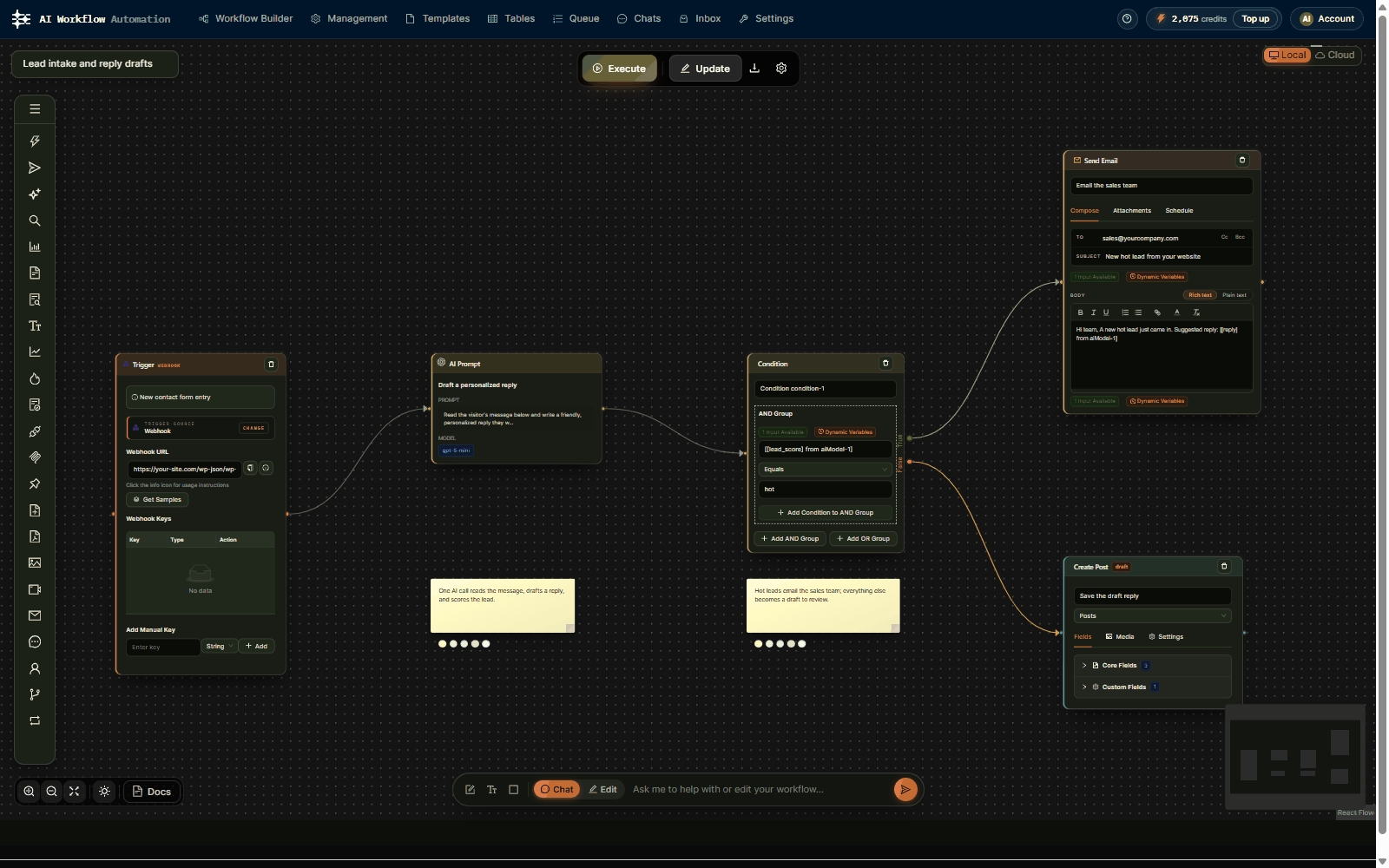The image size is (1389, 868).
Task: Fit view using the expand icon
Action: coord(75,791)
